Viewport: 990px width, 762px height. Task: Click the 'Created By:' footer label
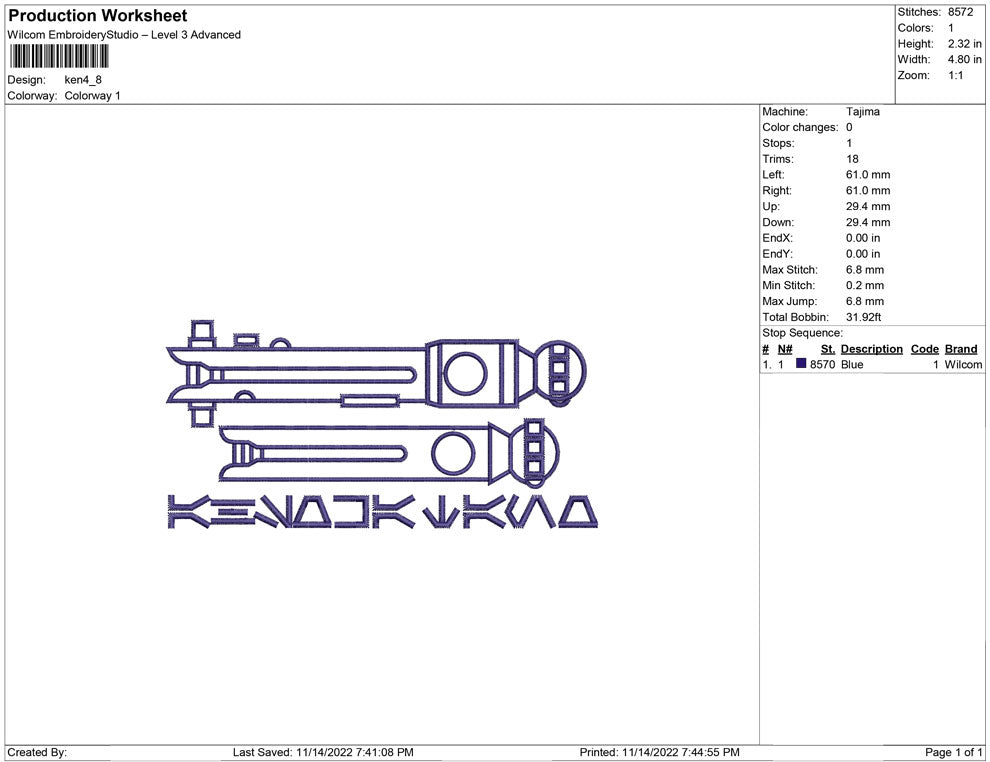(x=37, y=752)
